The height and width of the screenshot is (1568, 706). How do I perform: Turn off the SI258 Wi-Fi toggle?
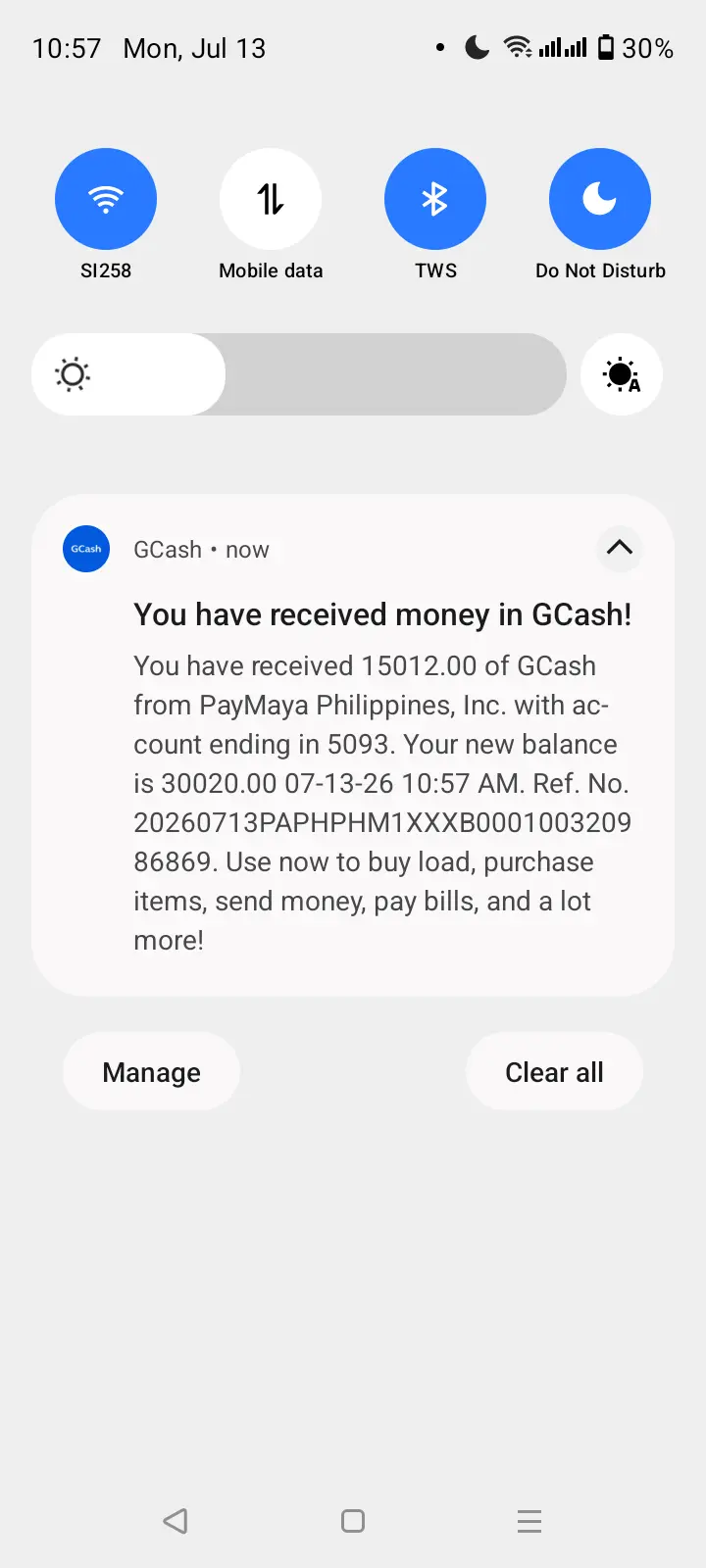coord(106,199)
